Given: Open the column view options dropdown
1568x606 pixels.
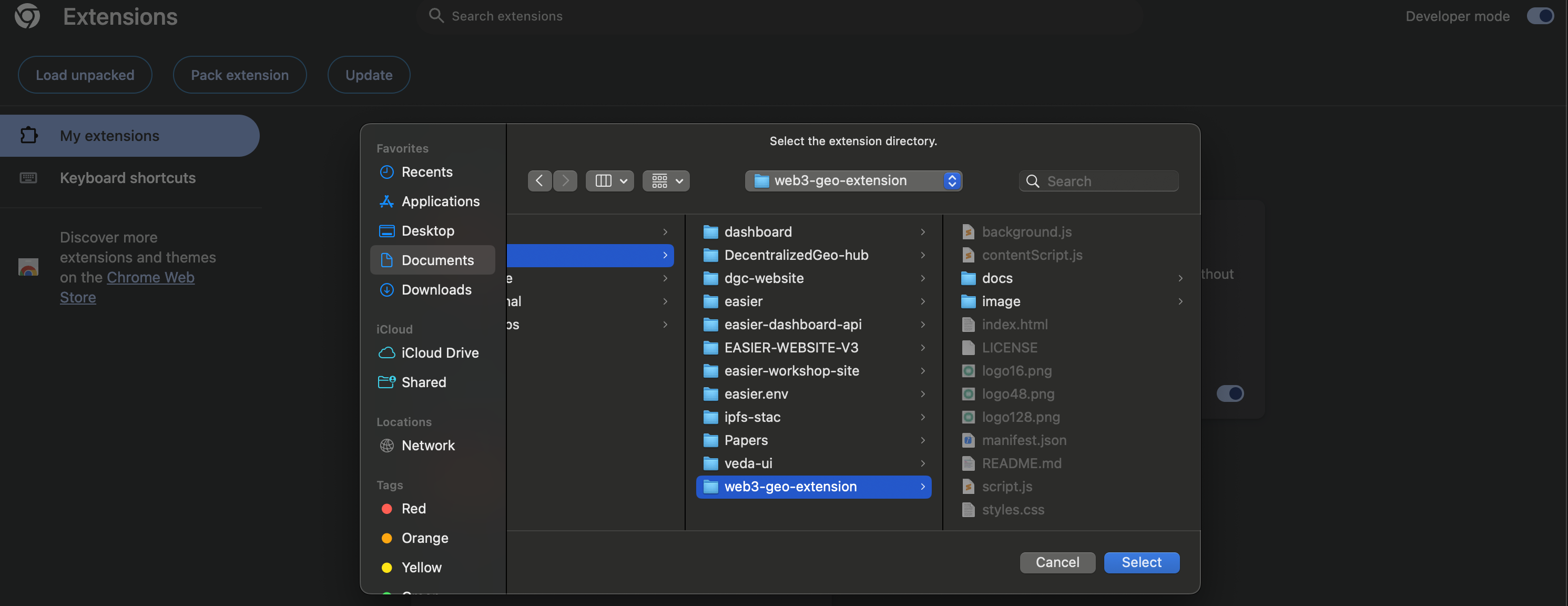Looking at the screenshot, I should tap(610, 181).
